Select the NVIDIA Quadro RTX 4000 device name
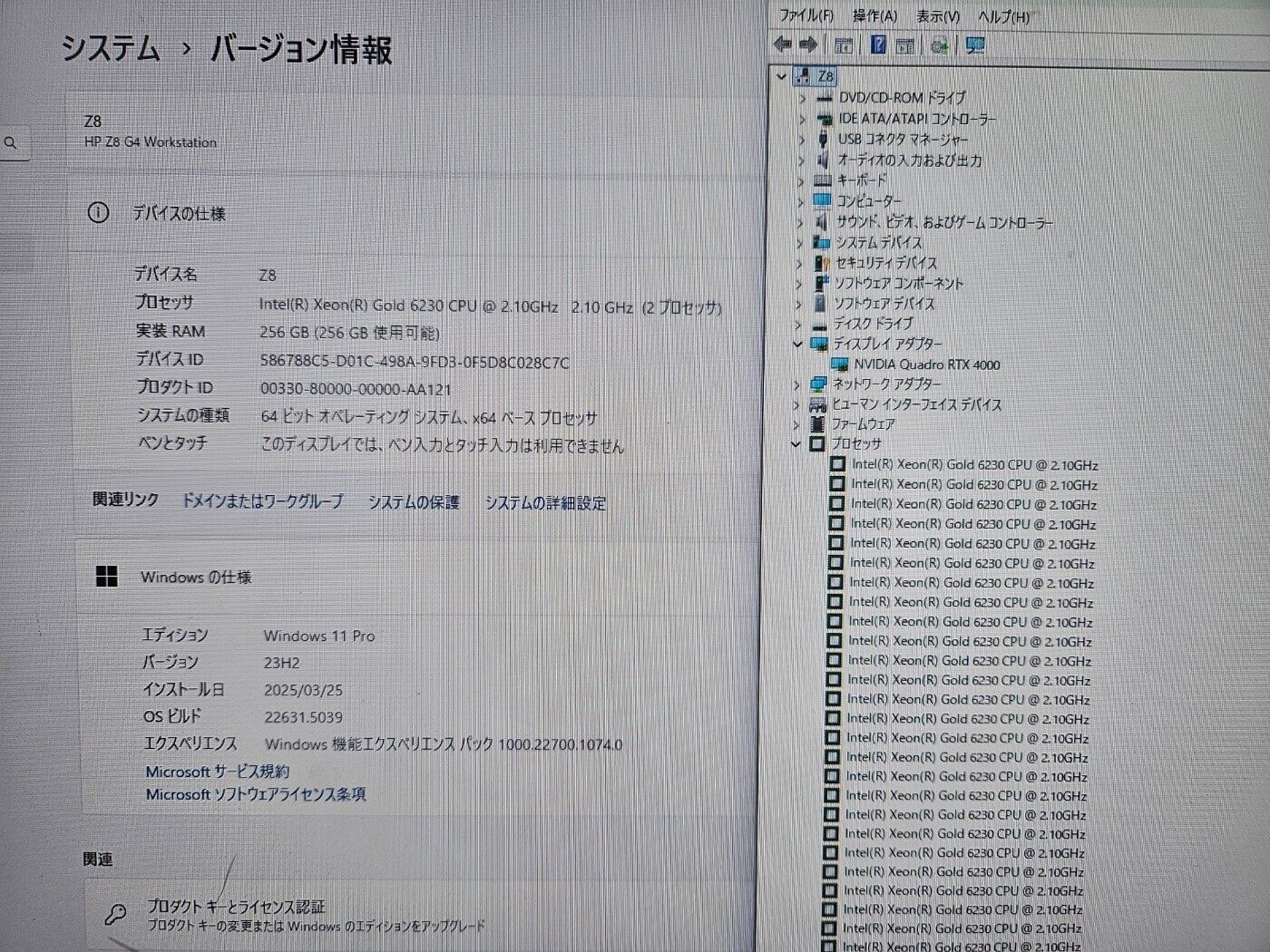 [x=927, y=364]
